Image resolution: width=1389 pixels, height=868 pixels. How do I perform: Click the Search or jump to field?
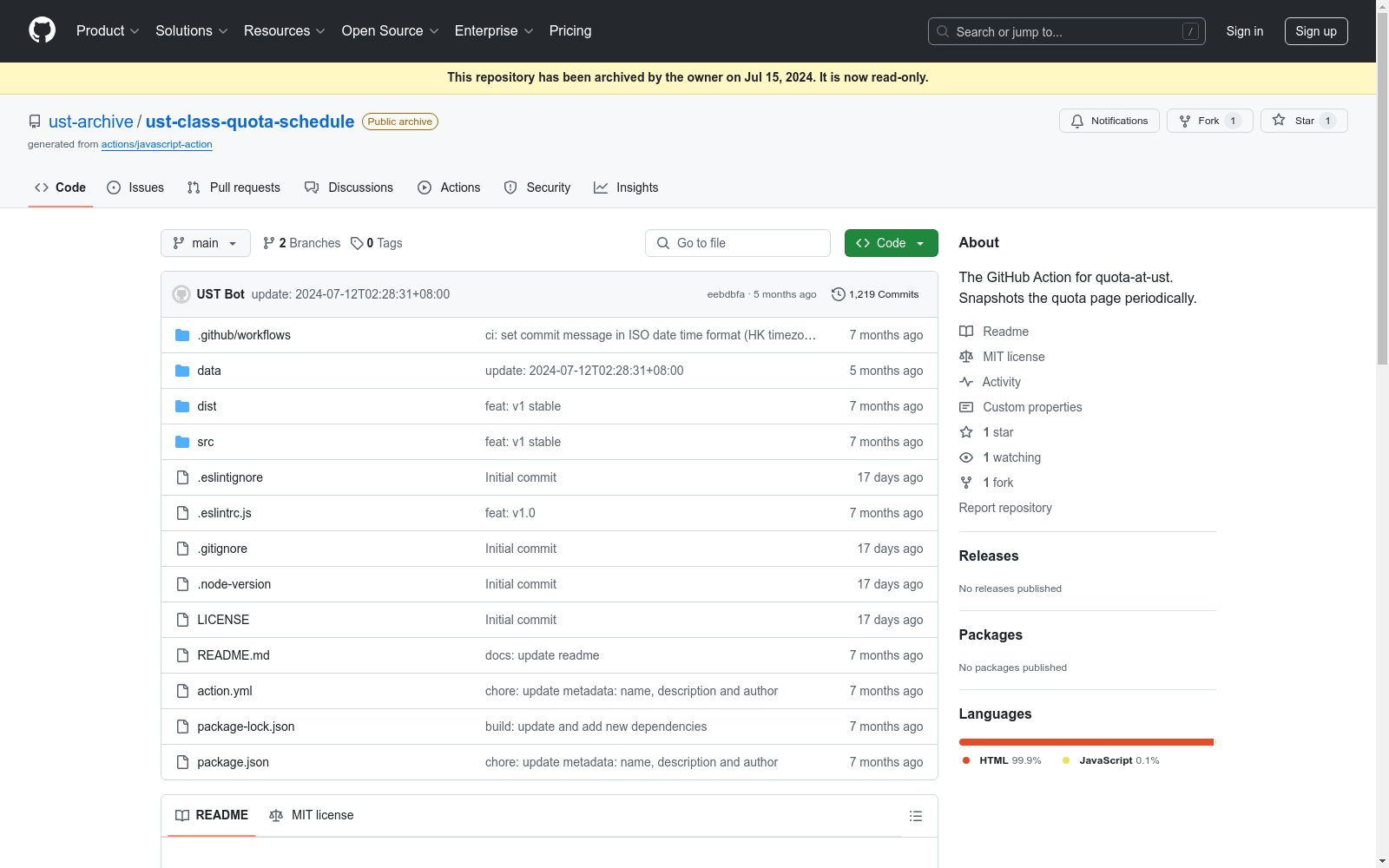coord(1067,31)
